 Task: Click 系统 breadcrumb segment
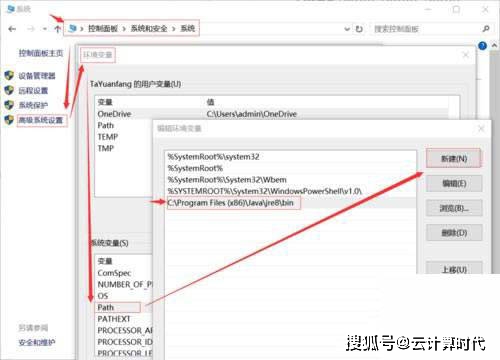tap(188, 29)
